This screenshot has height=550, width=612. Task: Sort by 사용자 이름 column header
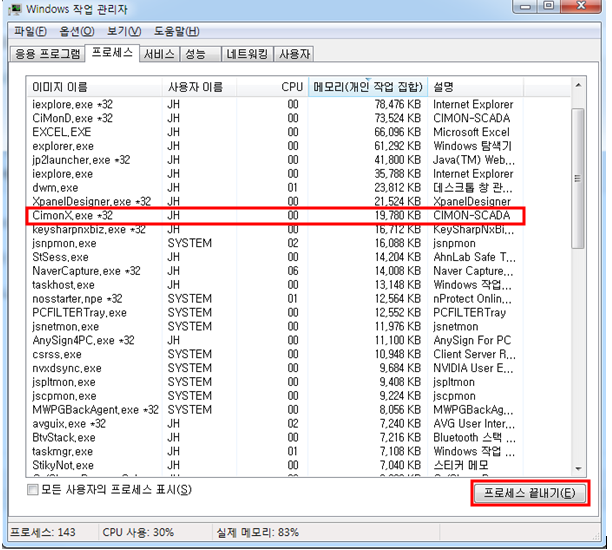(x=199, y=87)
